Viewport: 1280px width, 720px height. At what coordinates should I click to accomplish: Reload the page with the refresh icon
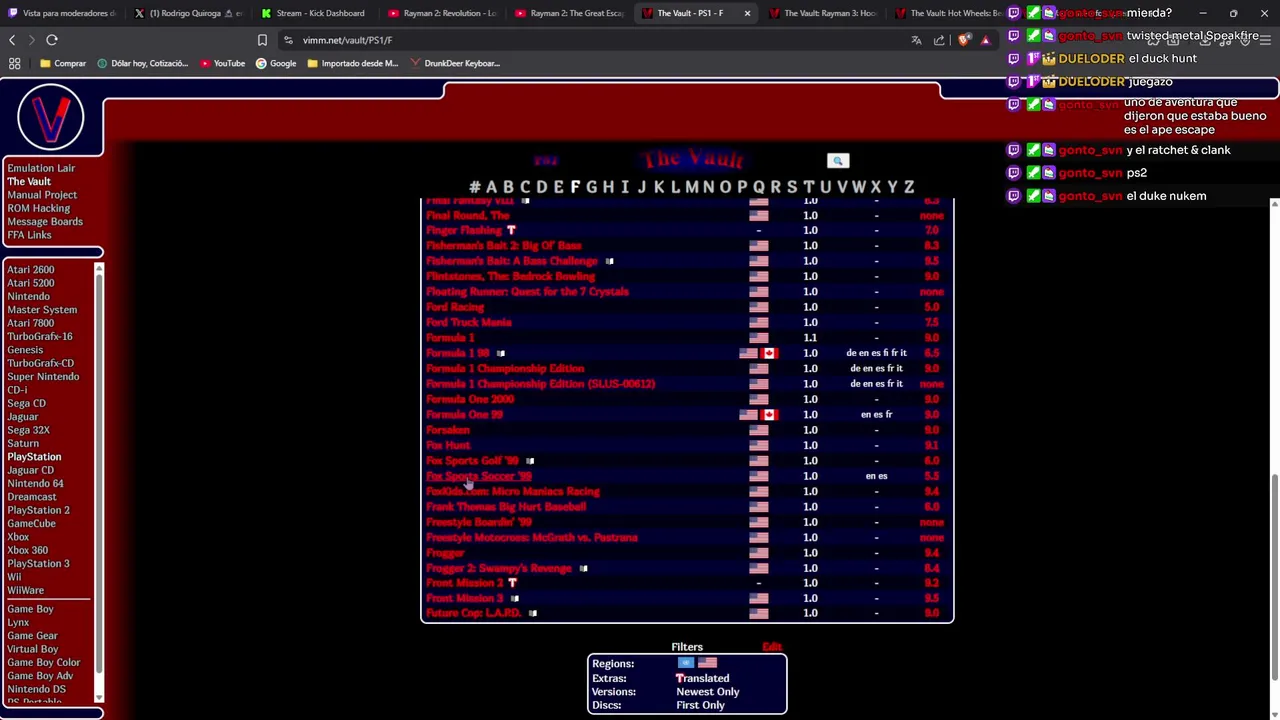(52, 40)
